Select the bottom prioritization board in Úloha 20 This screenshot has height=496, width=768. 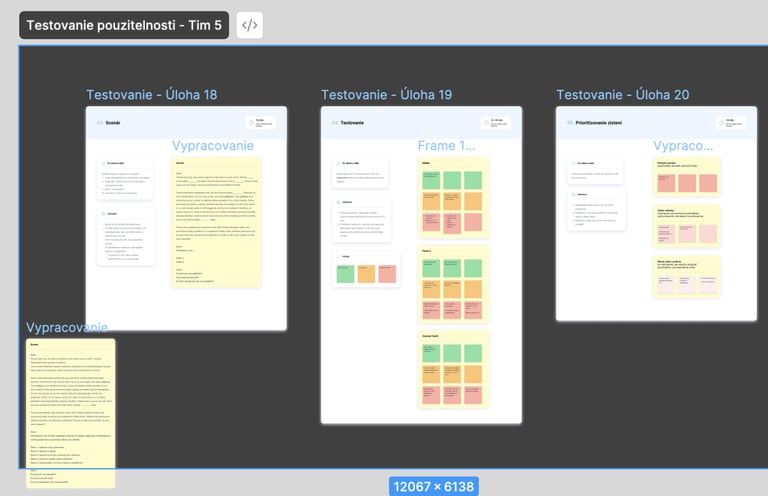pyautogui.click(x=687, y=277)
